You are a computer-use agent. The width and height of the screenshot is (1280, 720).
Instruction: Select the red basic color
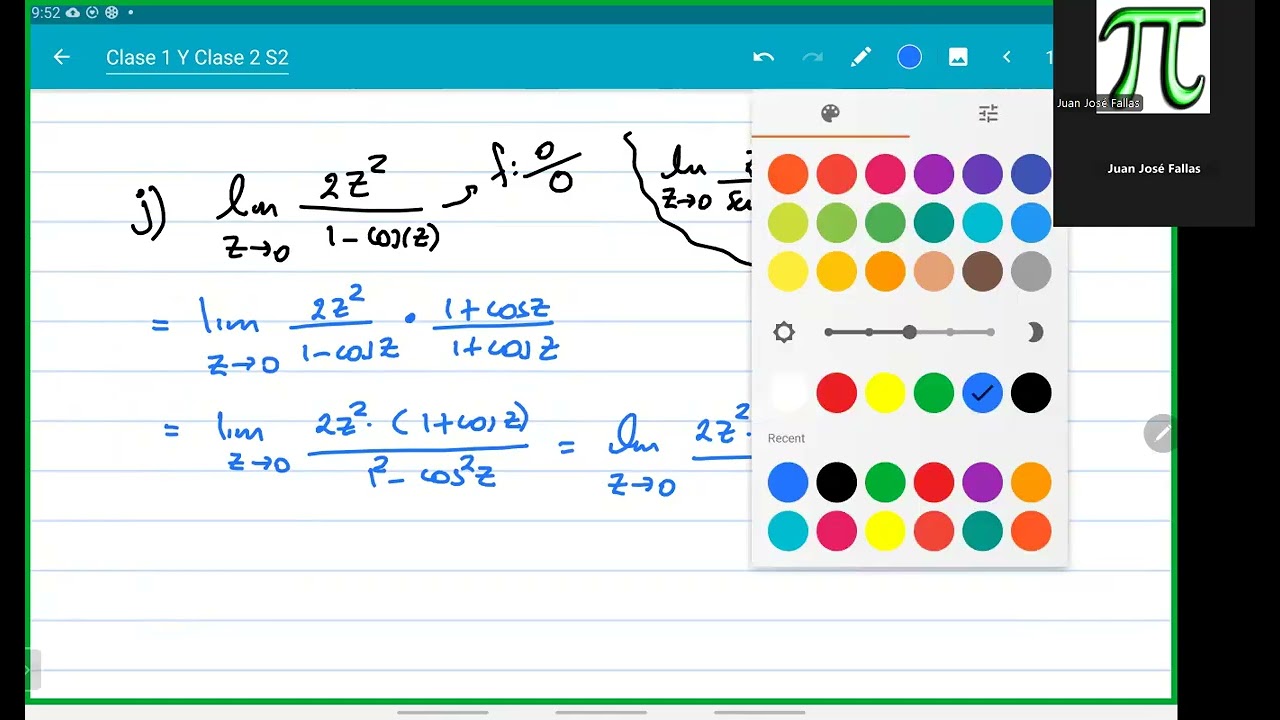[837, 393]
